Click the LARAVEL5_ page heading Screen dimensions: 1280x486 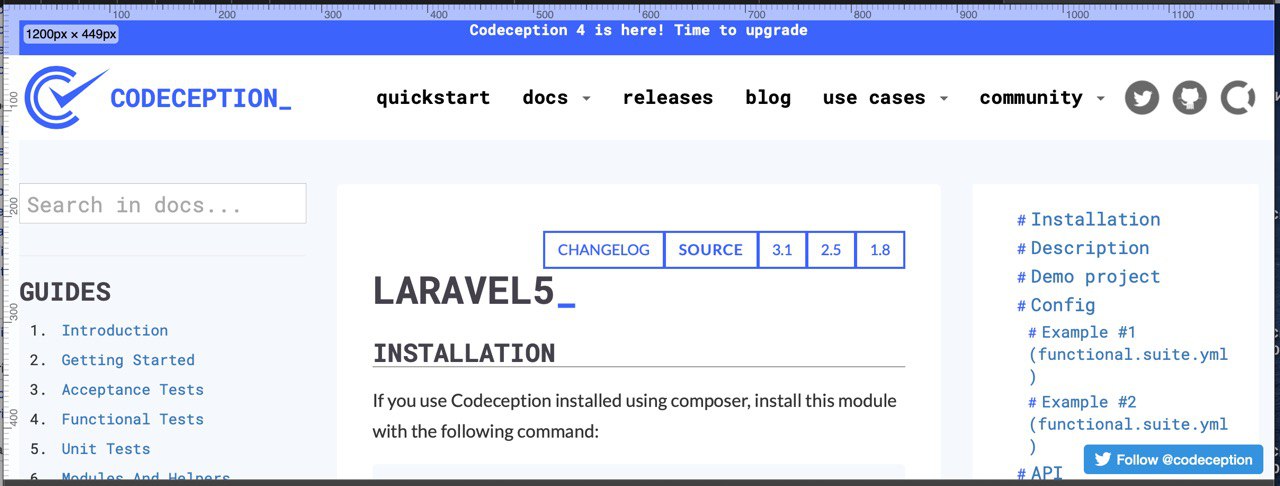474,291
